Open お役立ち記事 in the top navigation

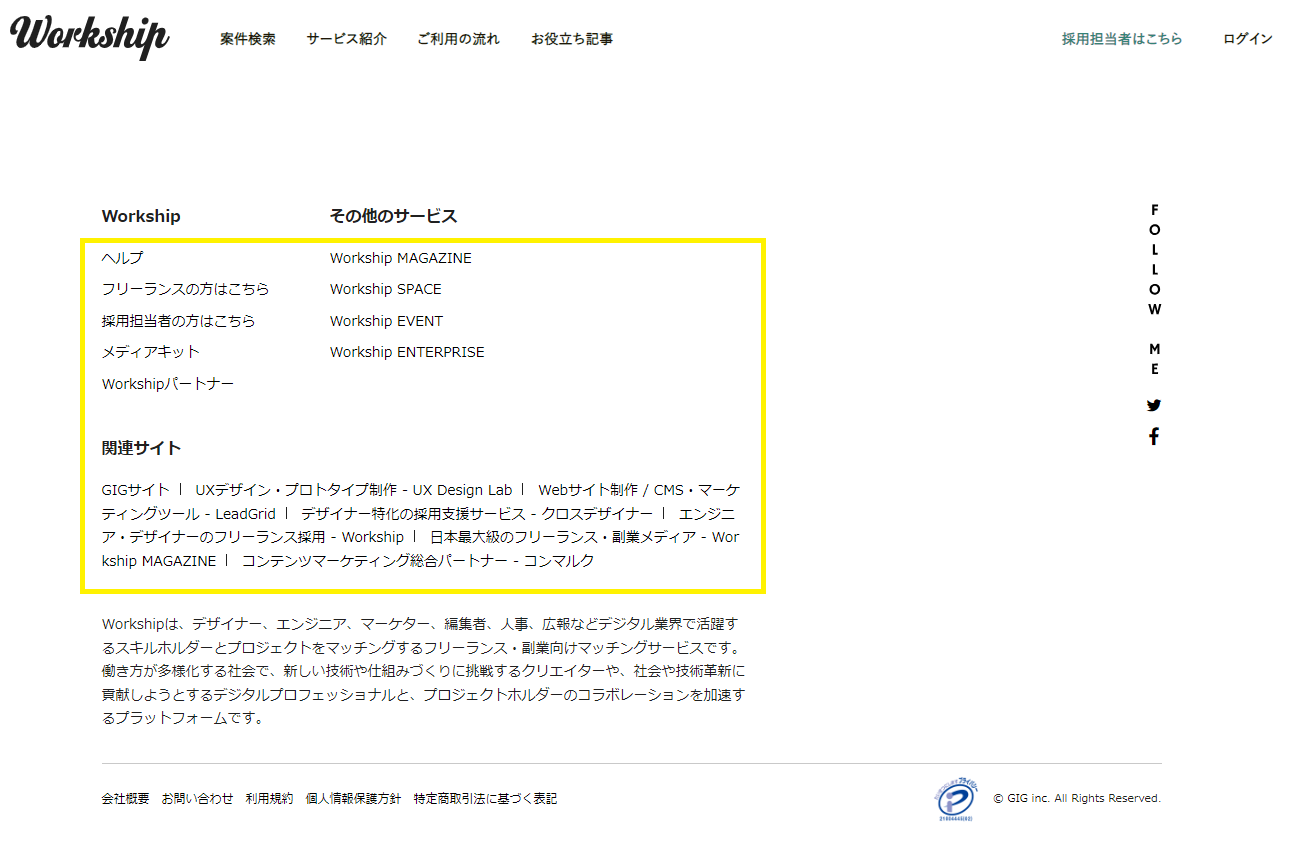[572, 39]
